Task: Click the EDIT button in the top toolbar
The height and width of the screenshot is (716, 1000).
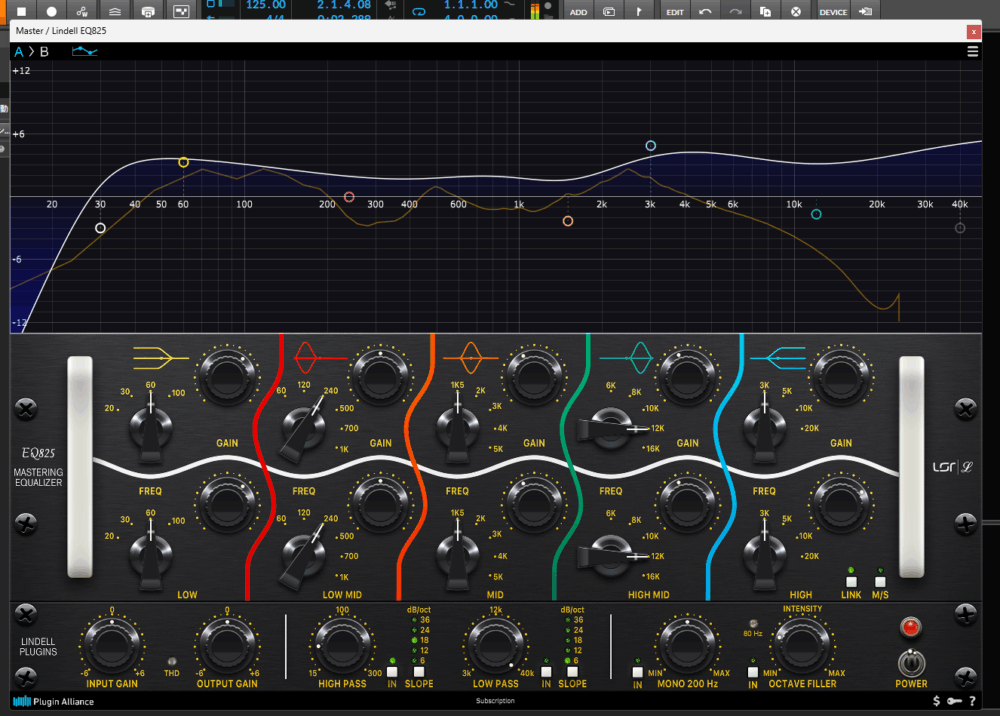Action: [675, 11]
